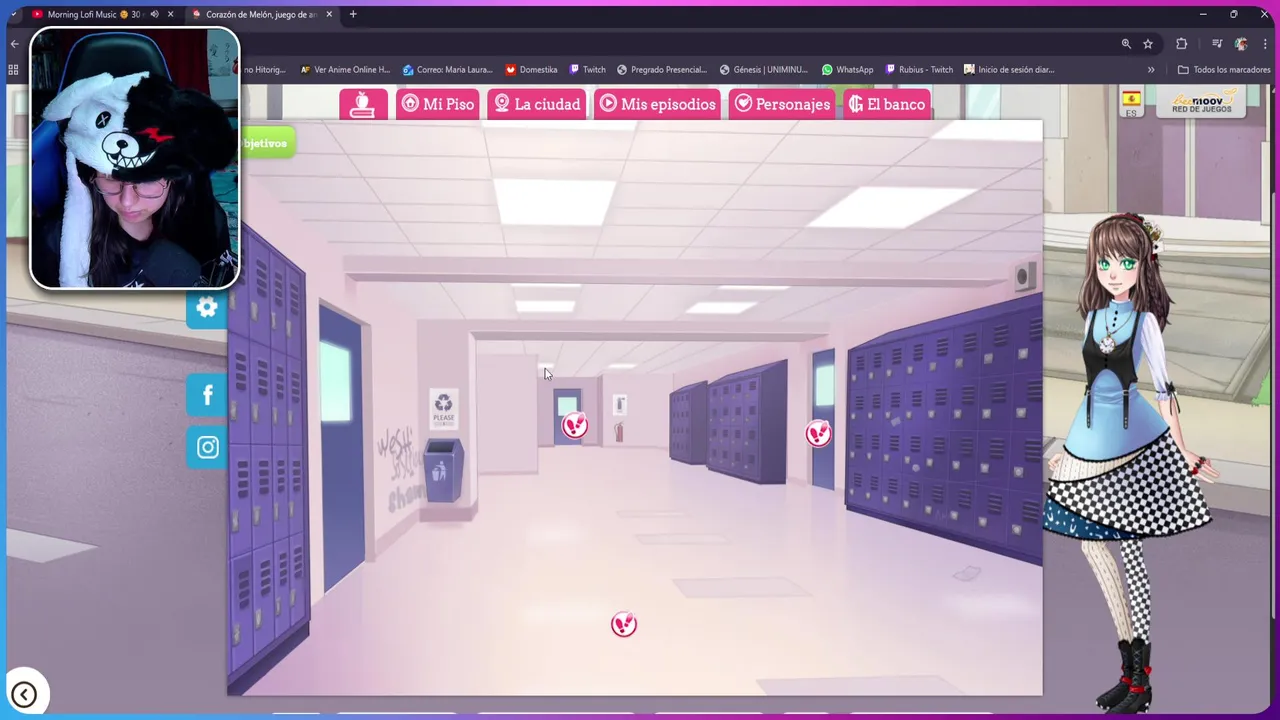
Task: Open the Pregrado Presencial bookmark
Action: (x=662, y=70)
